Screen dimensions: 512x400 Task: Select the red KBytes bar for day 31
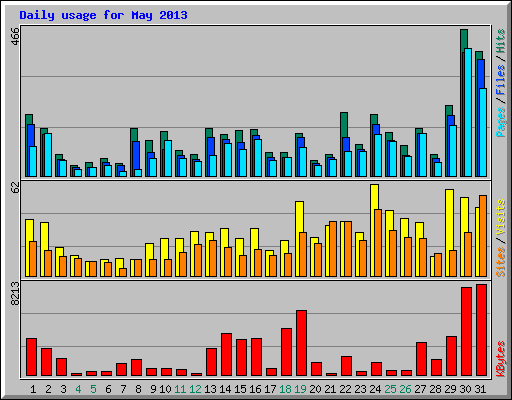tap(481, 330)
